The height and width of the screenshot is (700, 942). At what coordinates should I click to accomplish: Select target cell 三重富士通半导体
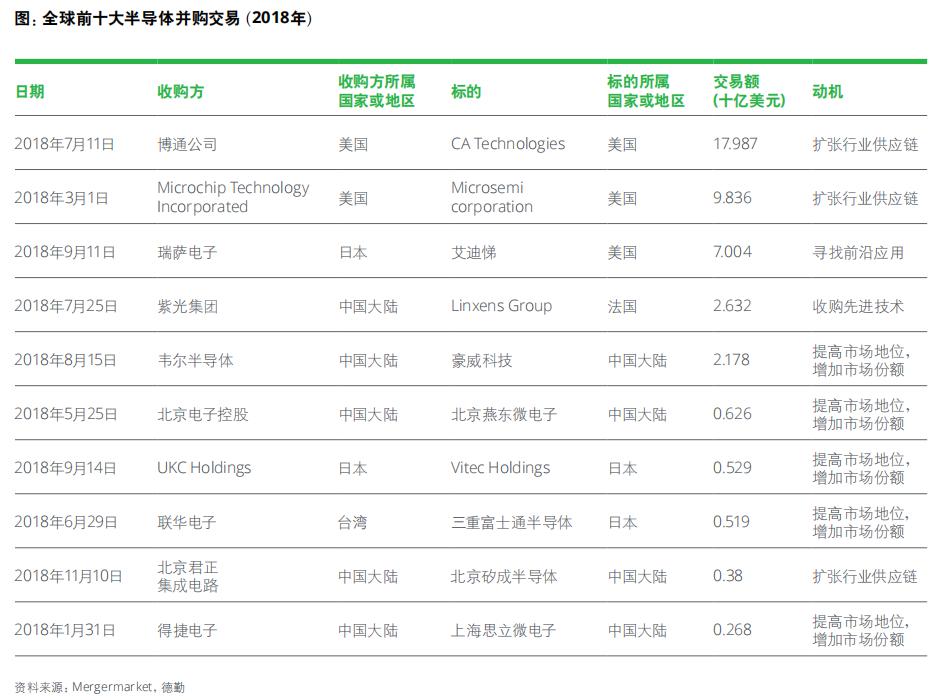click(x=511, y=523)
